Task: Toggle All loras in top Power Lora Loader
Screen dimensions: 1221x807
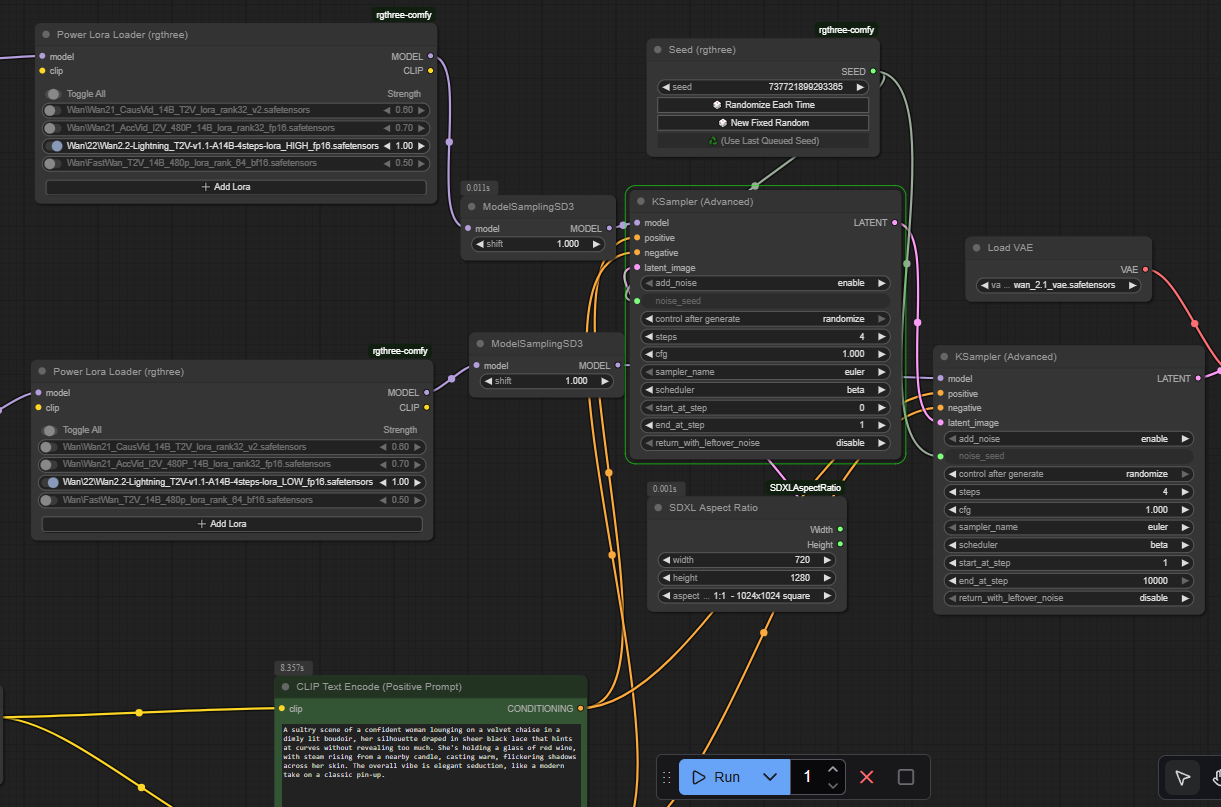Action: [x=54, y=94]
